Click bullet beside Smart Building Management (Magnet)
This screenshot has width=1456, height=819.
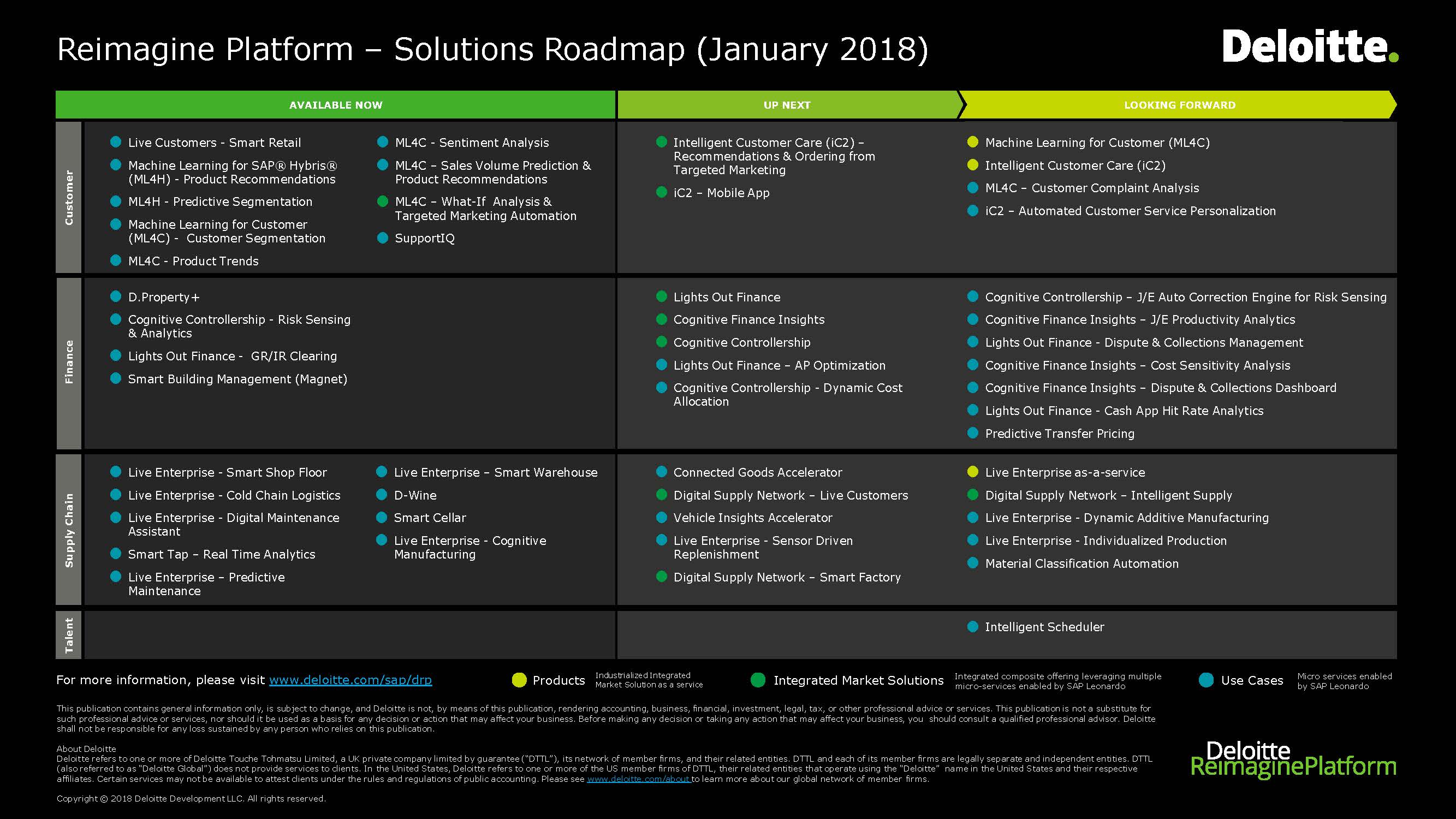[116, 378]
